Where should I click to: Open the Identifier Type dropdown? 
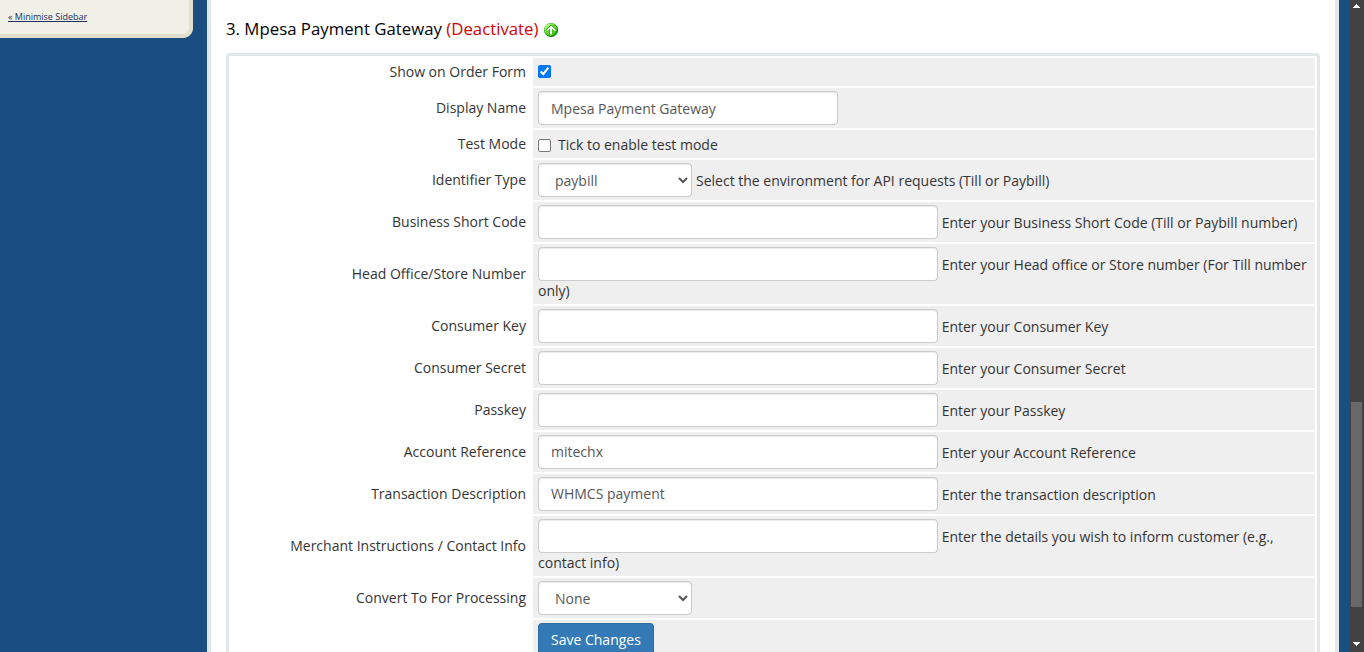pyautogui.click(x=615, y=181)
